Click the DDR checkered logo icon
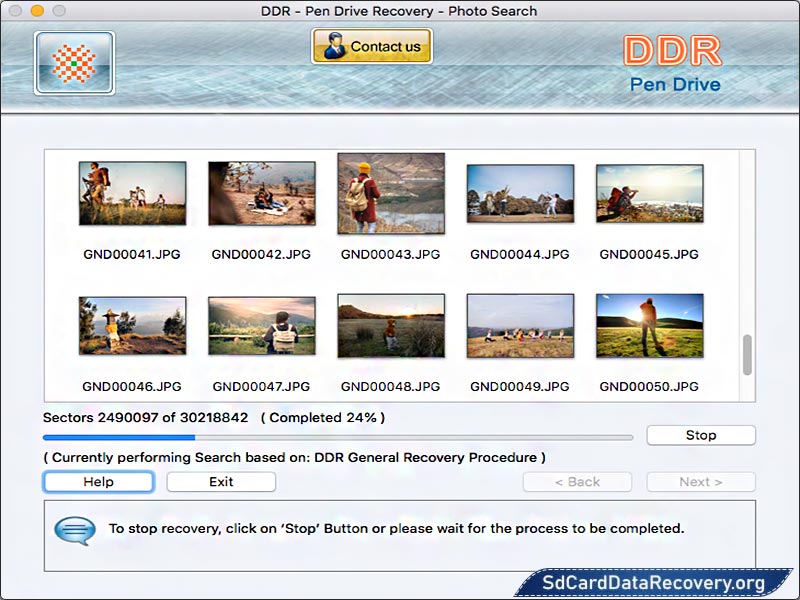This screenshot has height=600, width=800. point(73,62)
